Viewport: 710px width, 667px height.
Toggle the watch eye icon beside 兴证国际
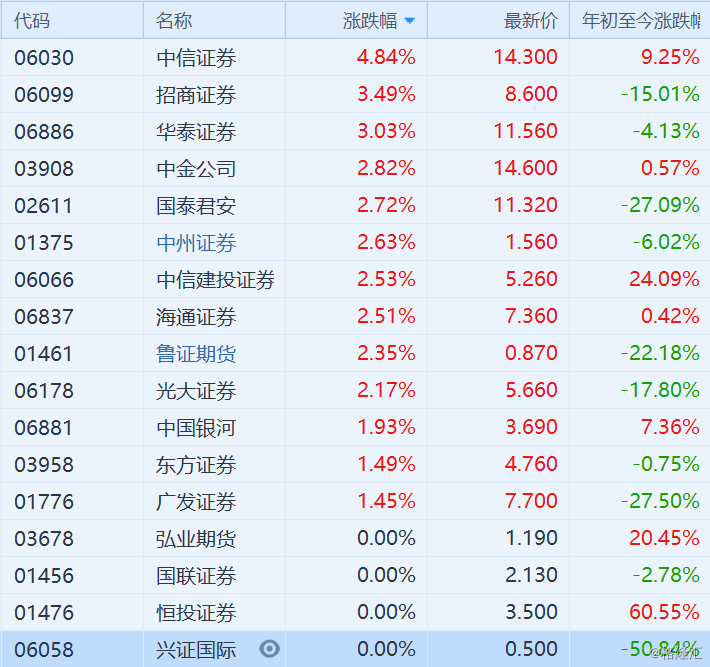(x=269, y=649)
